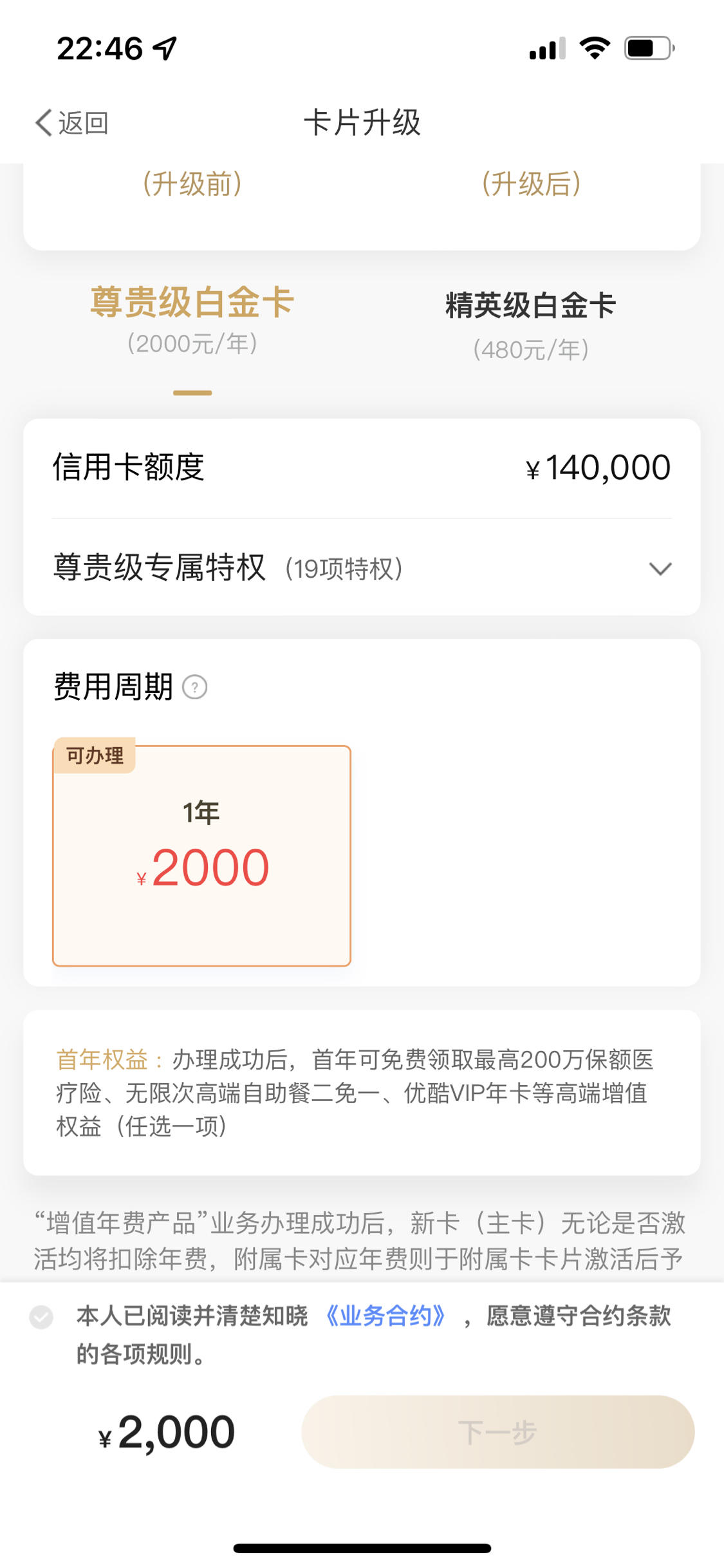Tap the 信用卡额度 ¥140,000 row

[362, 468]
